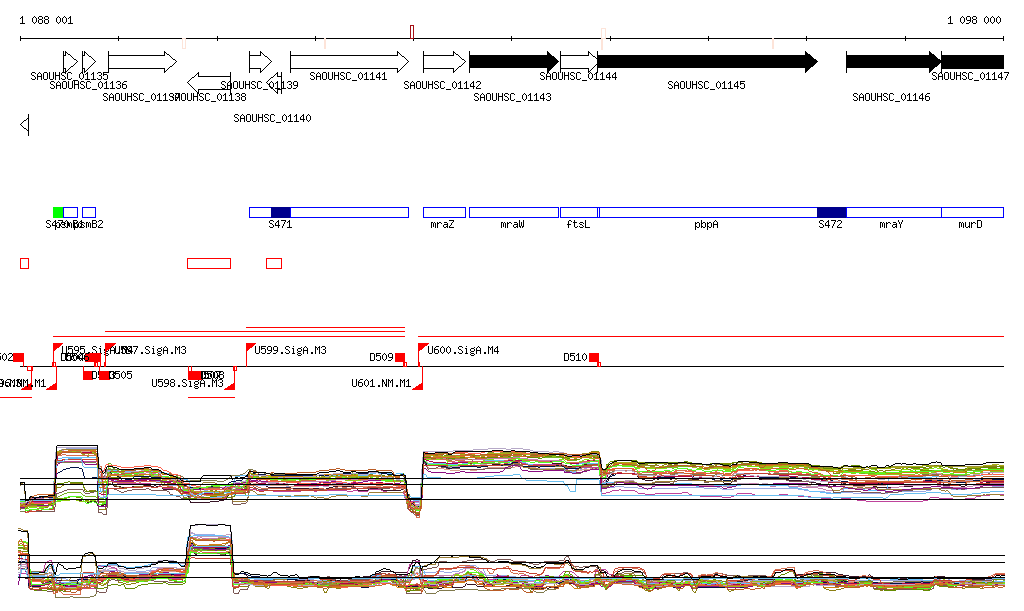Click the U600.SigA.M4 promoter flag
Image resolution: width=1024 pixels, height=611 pixels.
(x=423, y=349)
